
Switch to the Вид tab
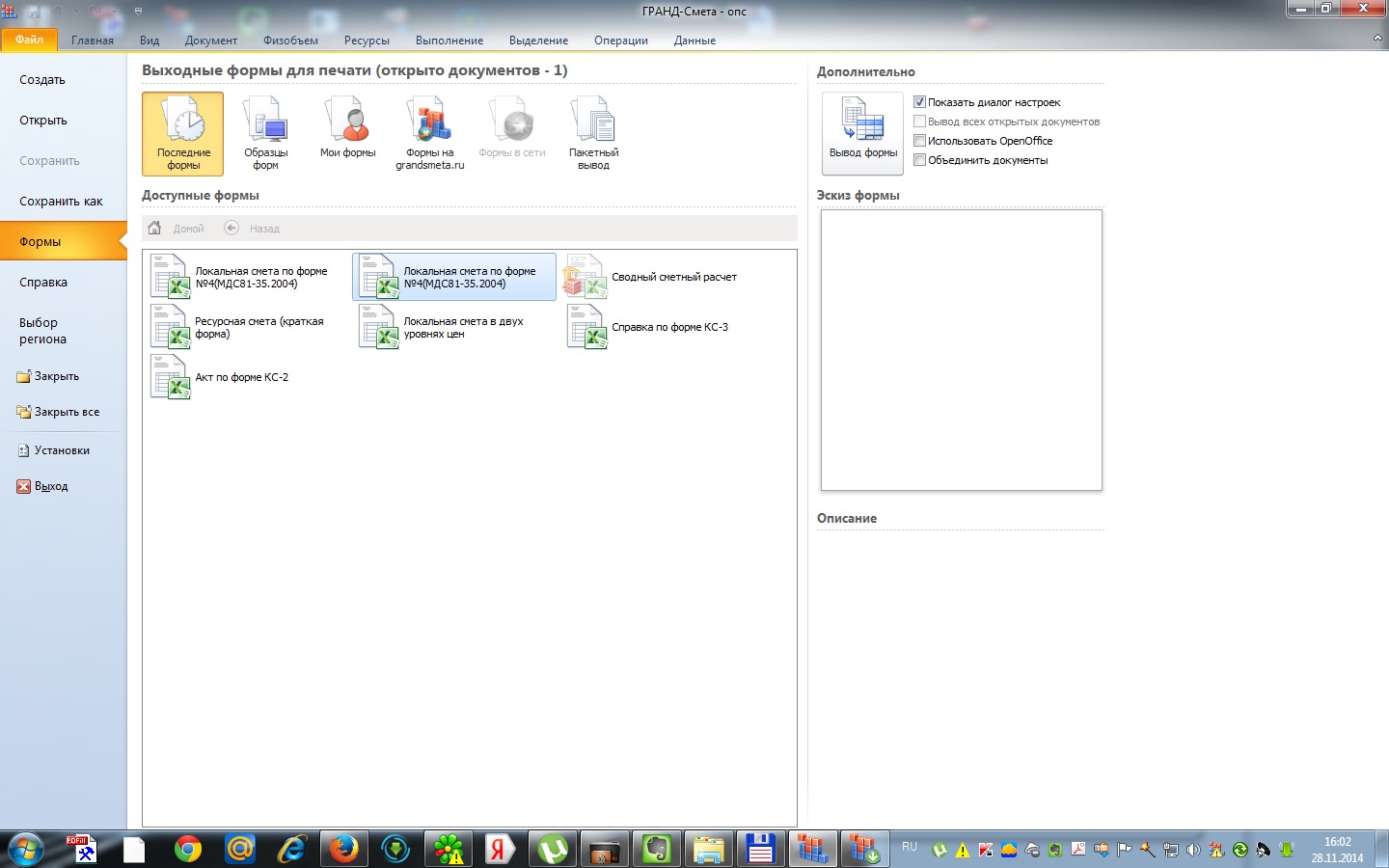(150, 41)
